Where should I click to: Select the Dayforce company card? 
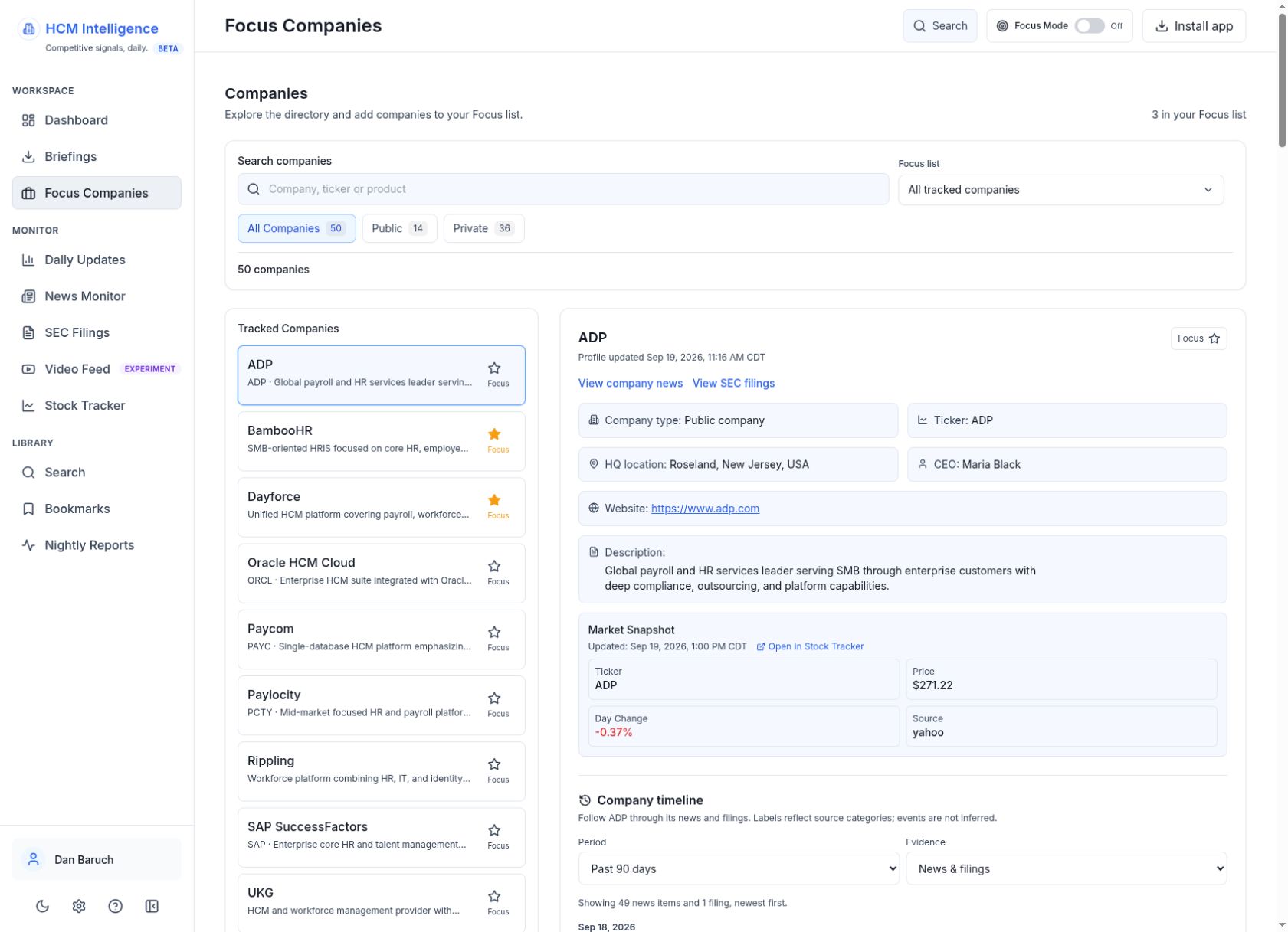[x=381, y=507]
